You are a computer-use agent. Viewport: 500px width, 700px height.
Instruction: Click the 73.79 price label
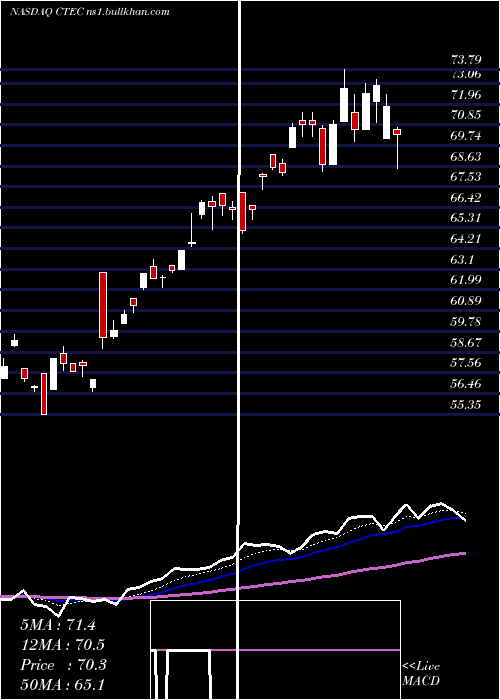[x=467, y=59]
